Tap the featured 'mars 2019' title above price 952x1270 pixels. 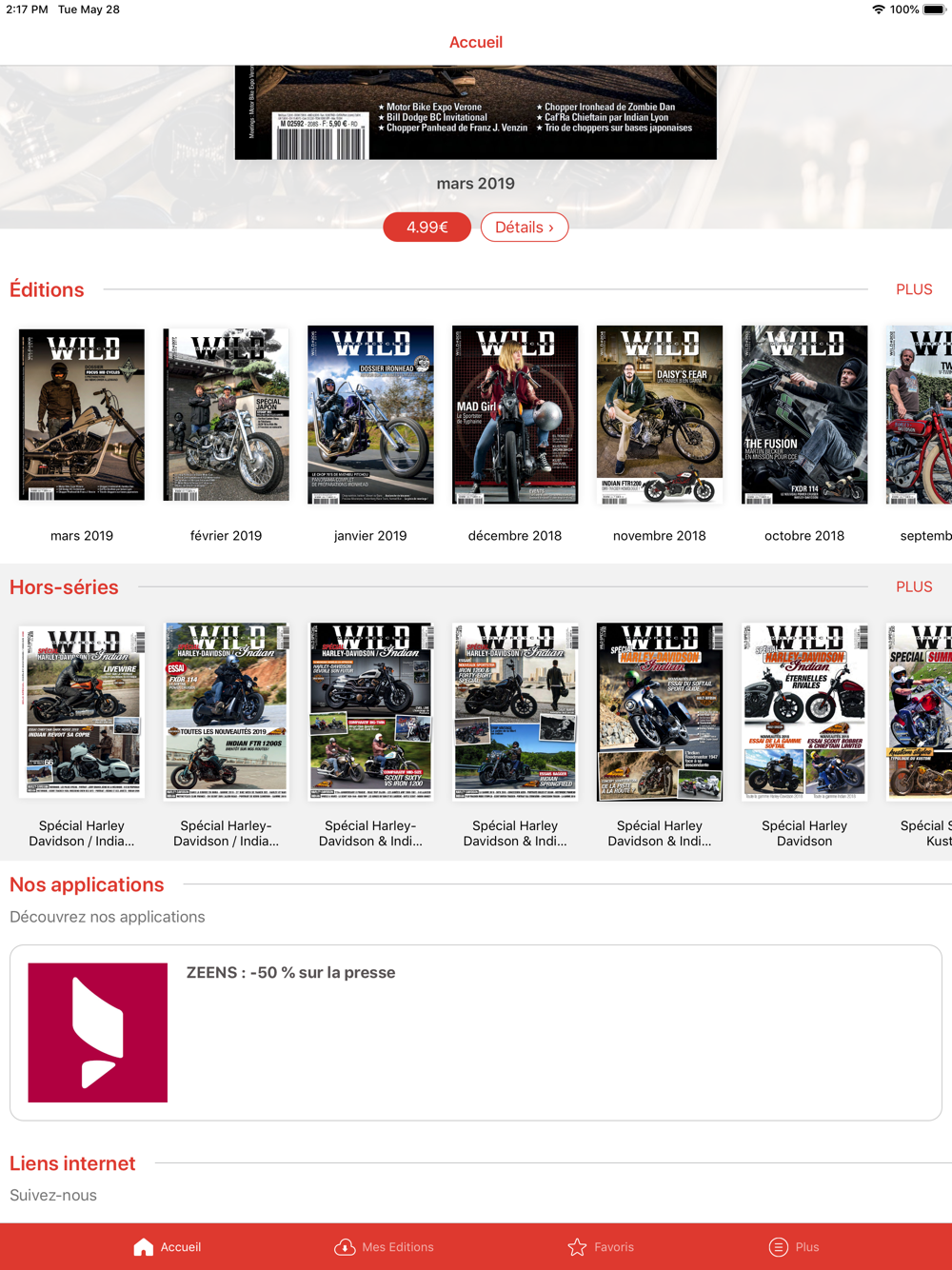[476, 184]
